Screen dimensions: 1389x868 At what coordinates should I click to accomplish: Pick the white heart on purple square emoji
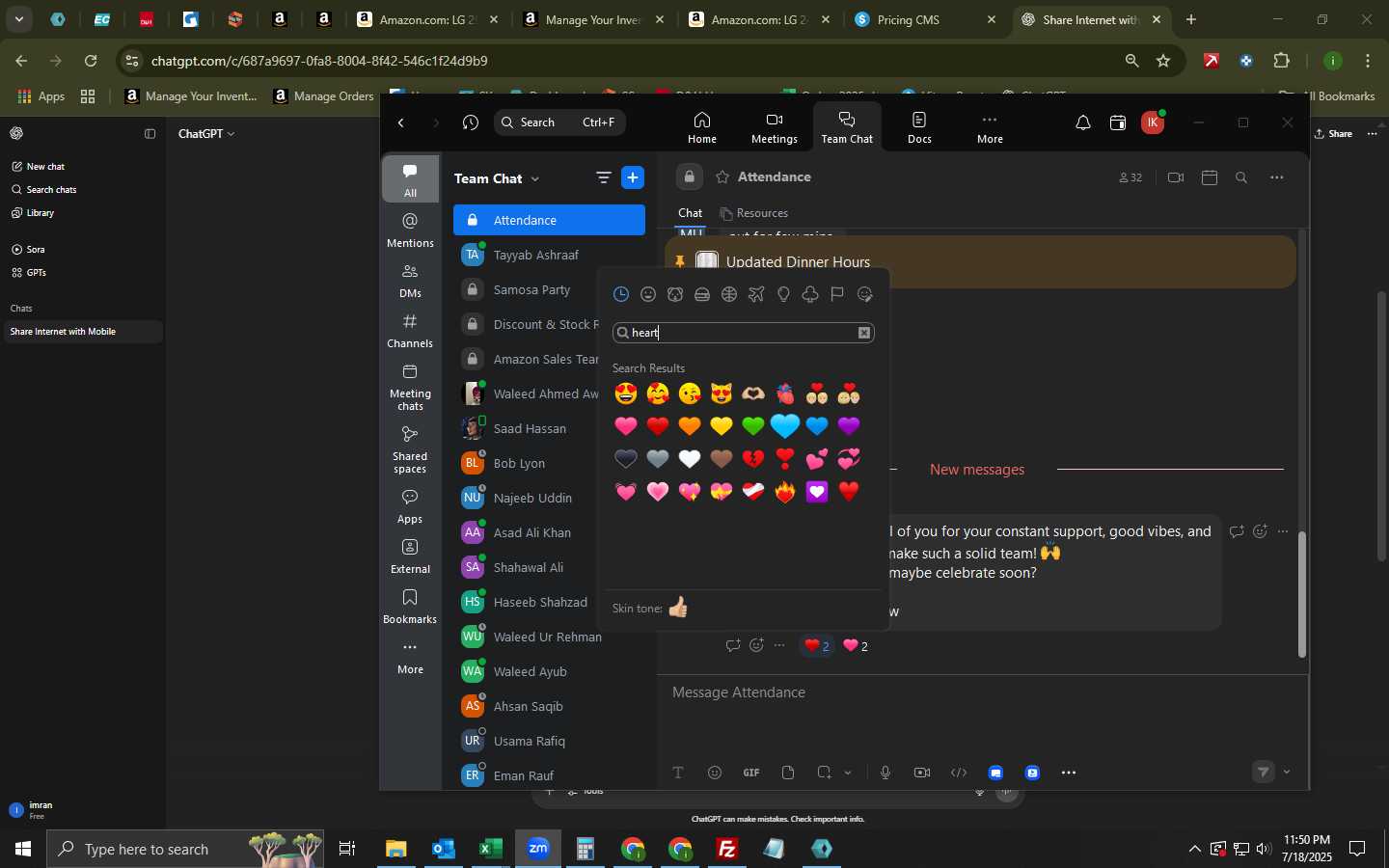817,492
